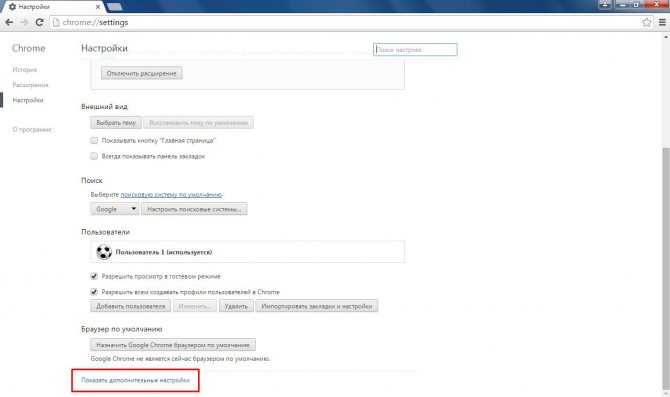
Task: Uncheck Разрешить всем создавать профили пользователей
Action: click(94, 292)
